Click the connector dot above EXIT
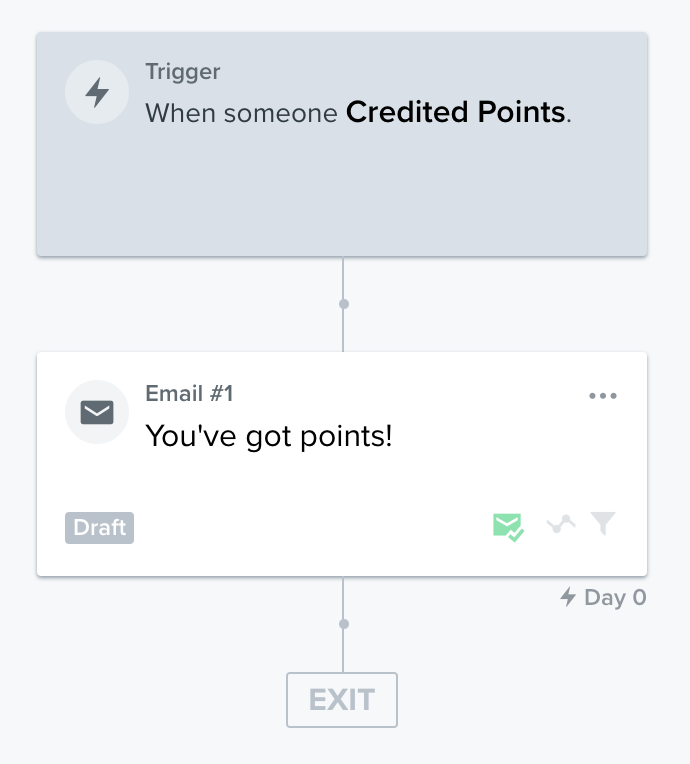Image resolution: width=690 pixels, height=764 pixels. click(344, 624)
